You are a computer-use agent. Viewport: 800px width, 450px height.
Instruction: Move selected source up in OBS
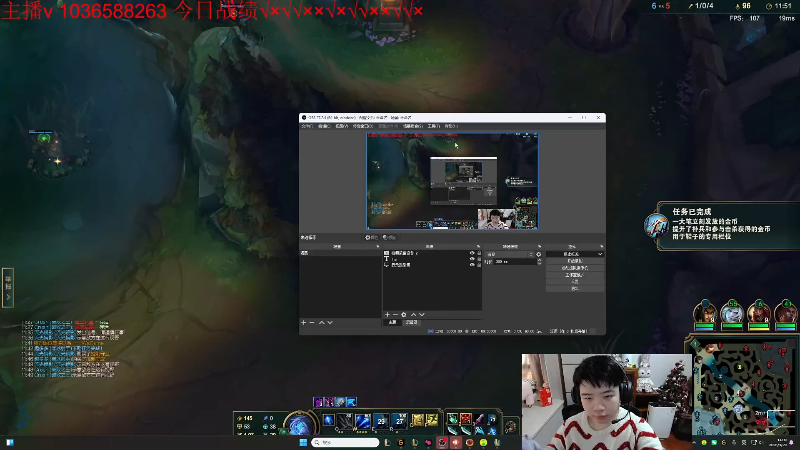[x=414, y=314]
